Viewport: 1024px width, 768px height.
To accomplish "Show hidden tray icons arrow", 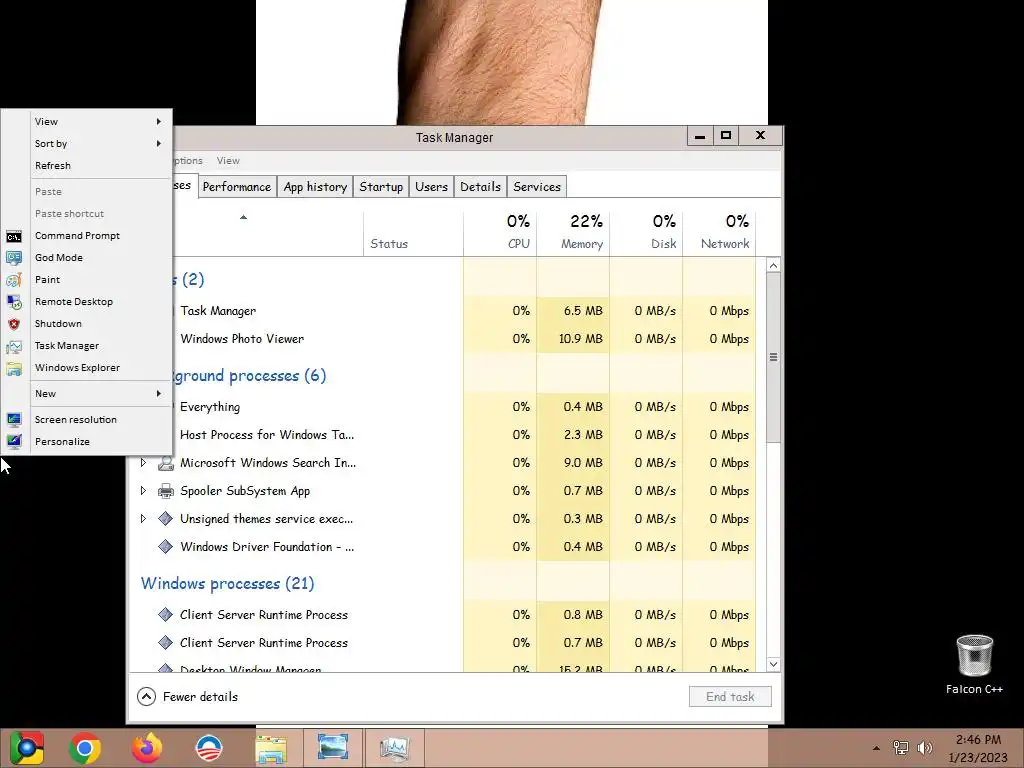I will [x=876, y=748].
